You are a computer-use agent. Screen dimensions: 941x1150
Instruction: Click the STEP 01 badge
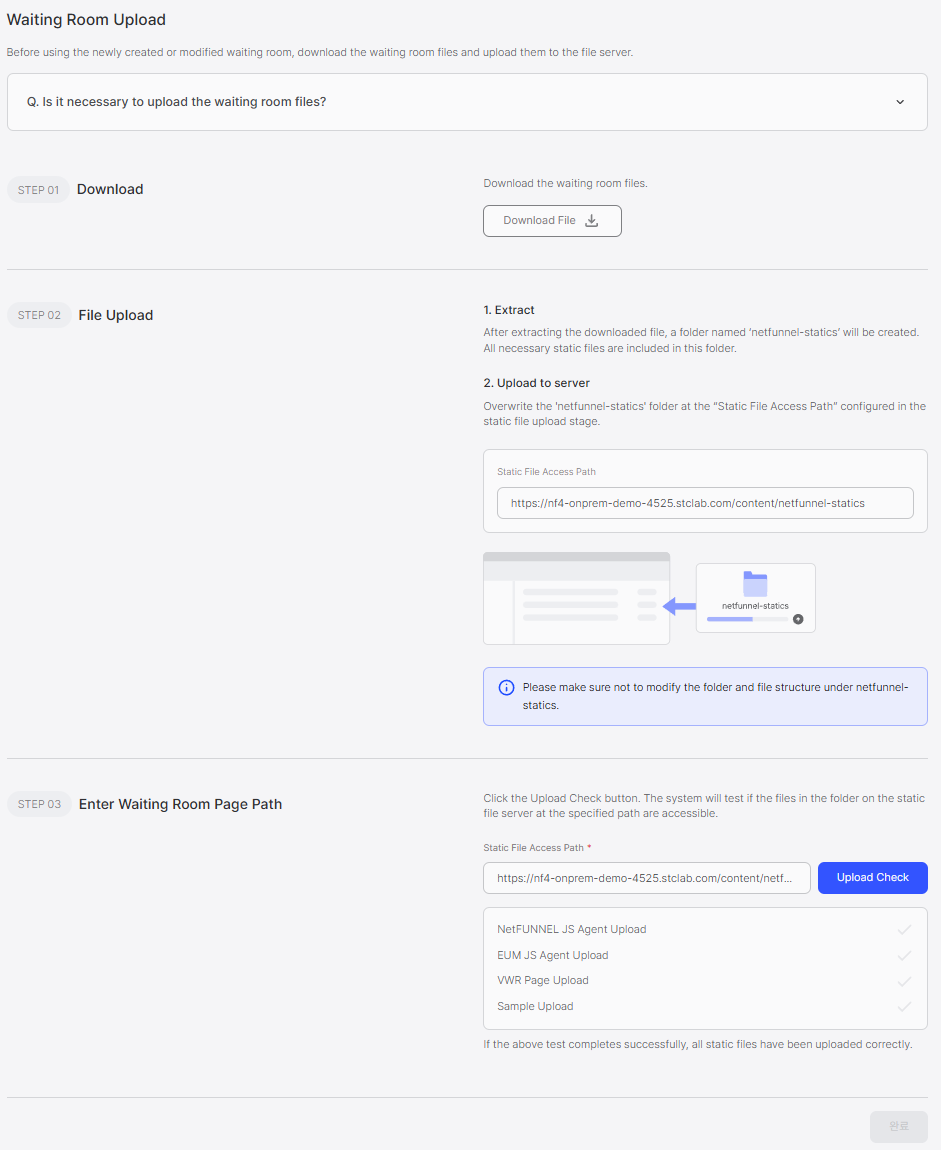38,189
